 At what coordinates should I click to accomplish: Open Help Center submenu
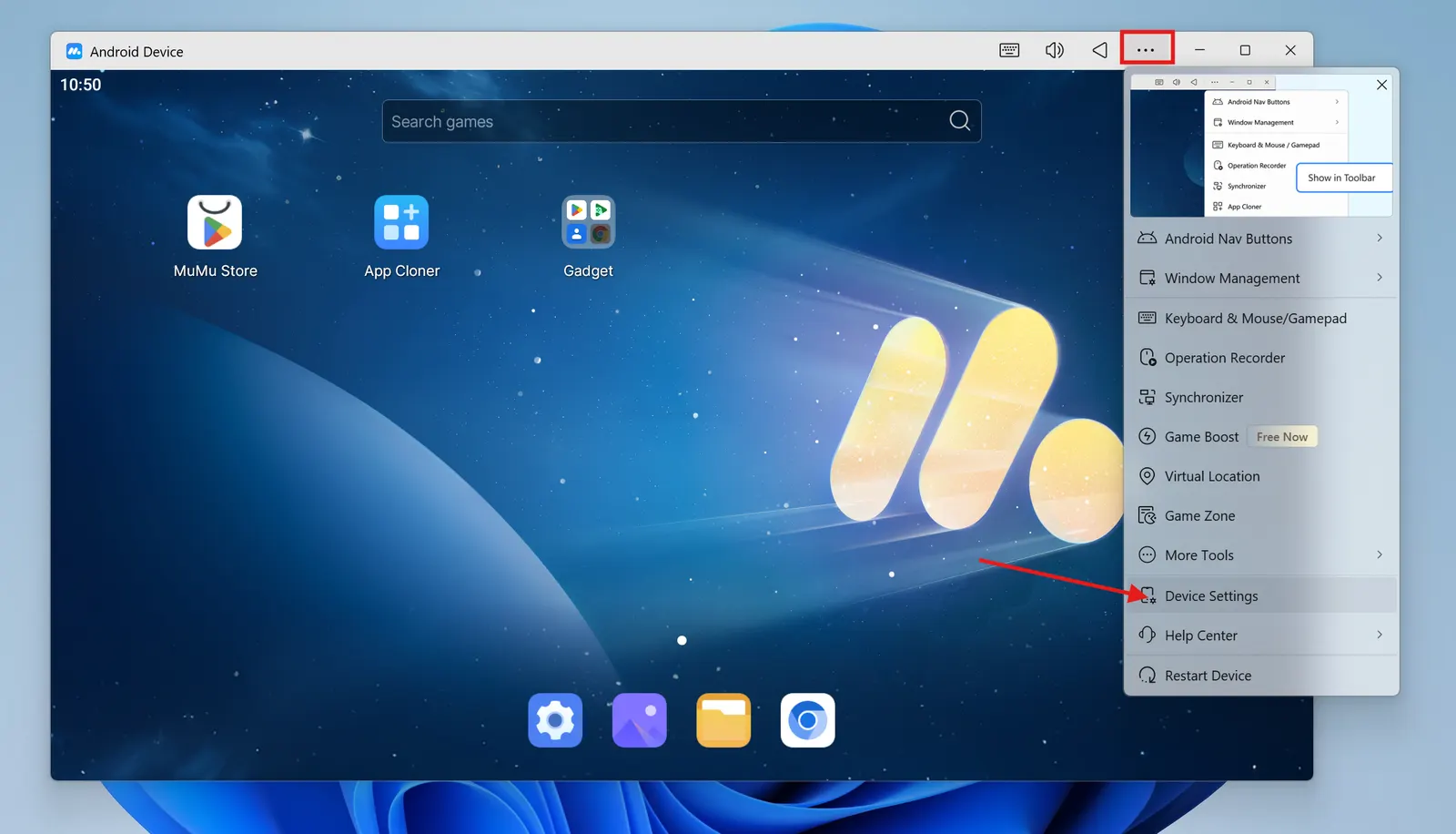[1261, 636]
